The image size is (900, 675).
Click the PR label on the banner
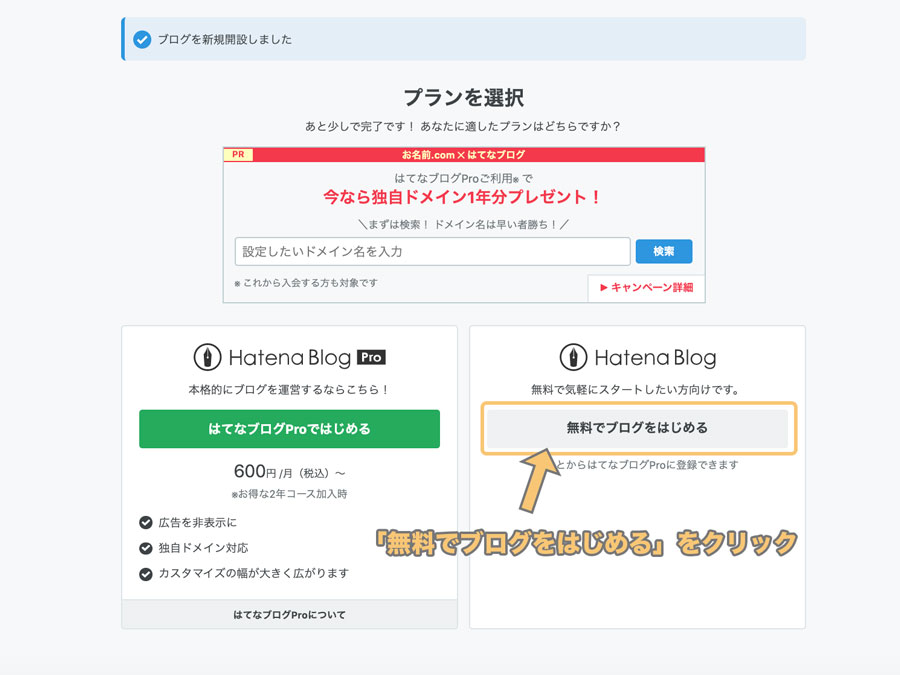[x=238, y=154]
